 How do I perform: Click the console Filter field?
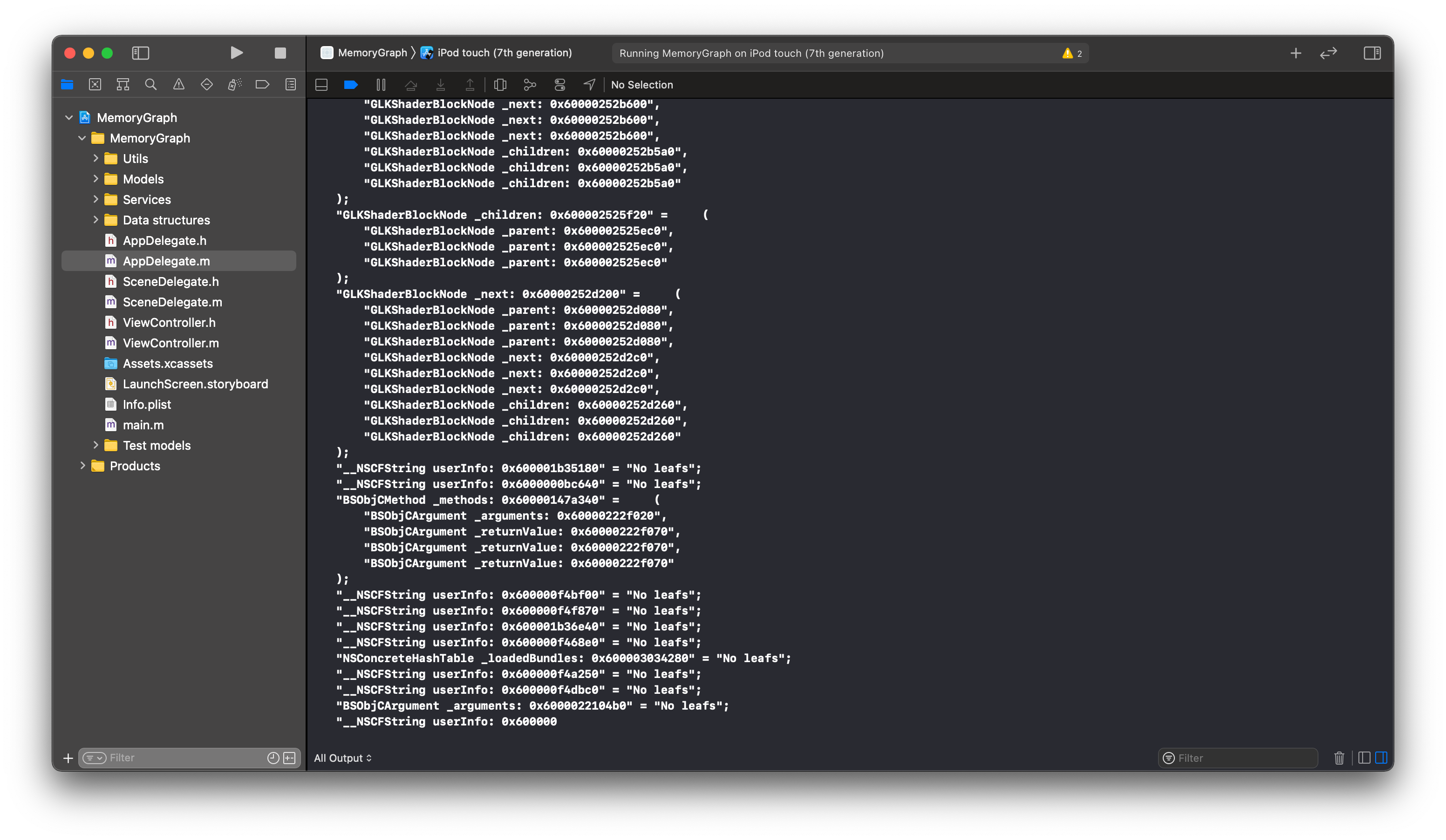(x=1245, y=758)
